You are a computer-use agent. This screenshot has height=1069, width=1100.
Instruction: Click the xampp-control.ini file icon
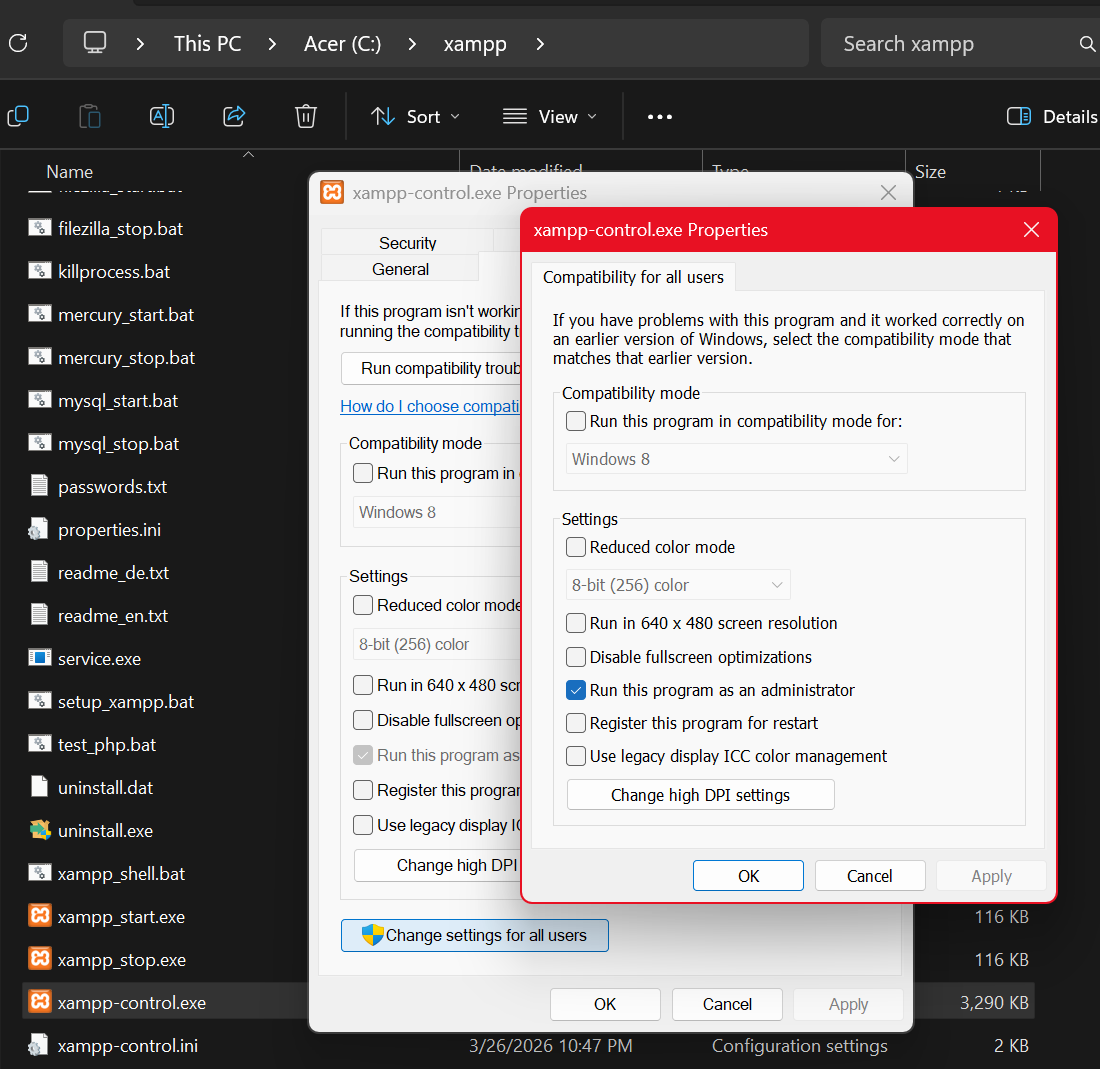click(39, 1045)
